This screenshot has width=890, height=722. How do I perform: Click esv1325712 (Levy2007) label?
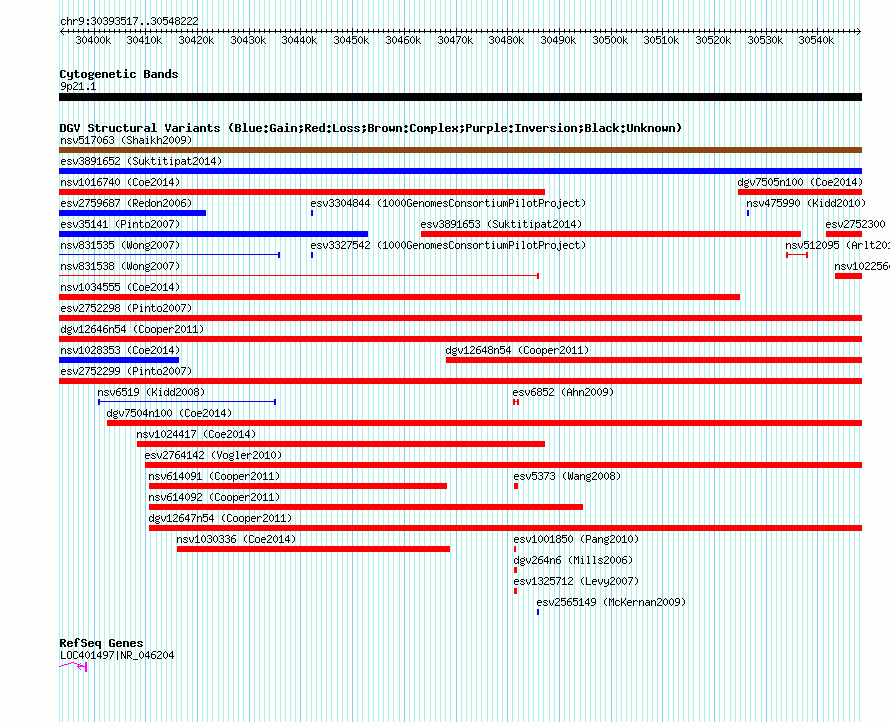576,581
